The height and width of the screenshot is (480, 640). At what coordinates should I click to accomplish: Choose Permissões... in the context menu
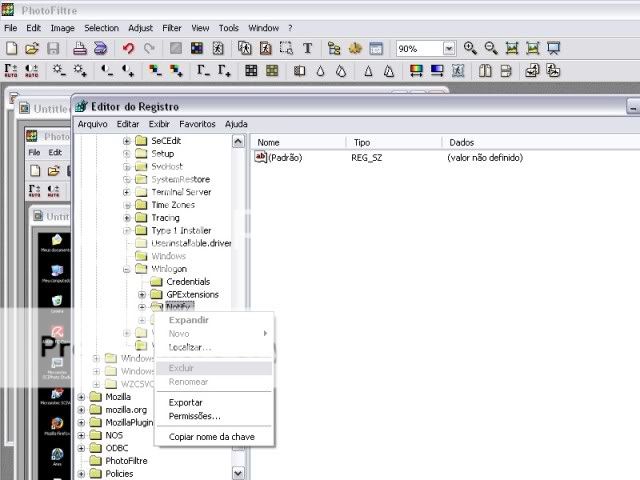[x=214, y=416]
